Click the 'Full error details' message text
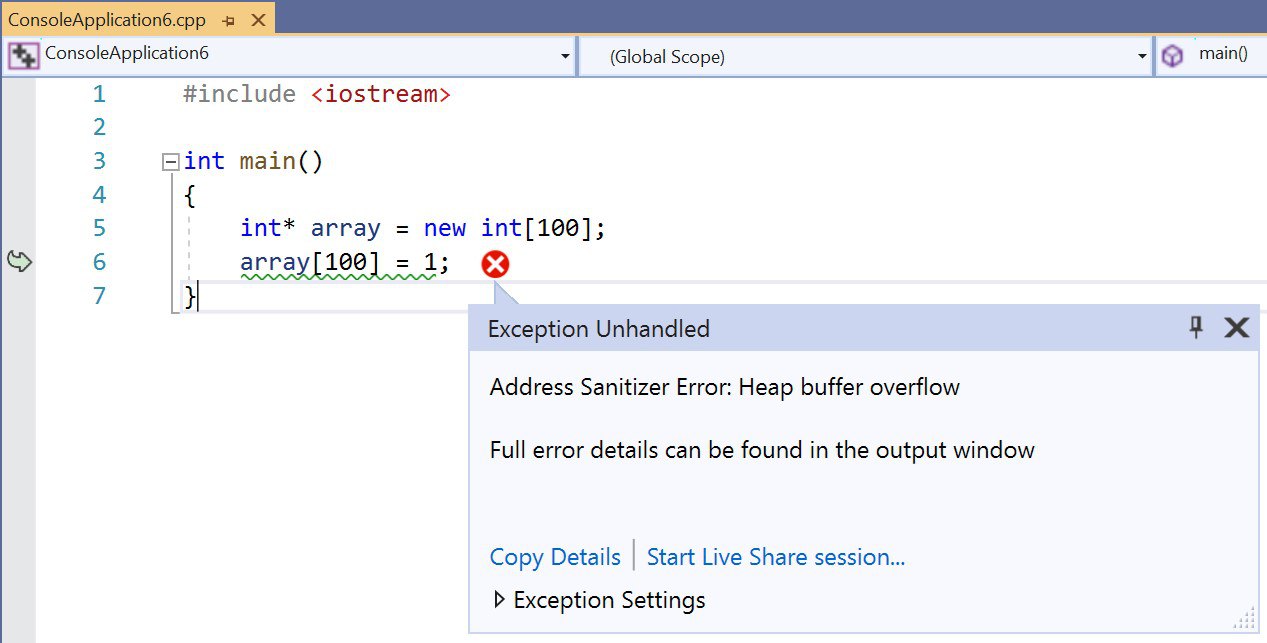The height and width of the screenshot is (643, 1267). pos(762,450)
